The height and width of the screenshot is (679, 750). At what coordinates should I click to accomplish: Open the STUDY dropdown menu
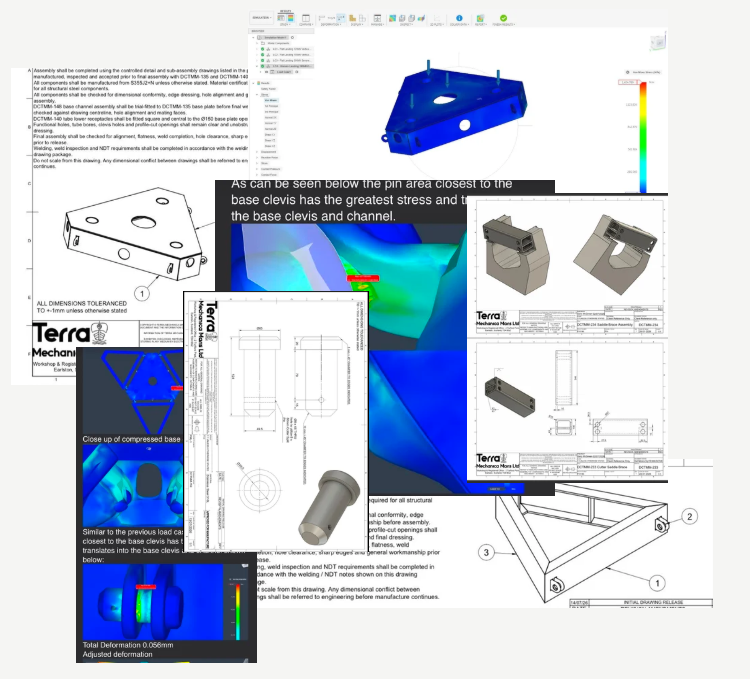pos(285,24)
